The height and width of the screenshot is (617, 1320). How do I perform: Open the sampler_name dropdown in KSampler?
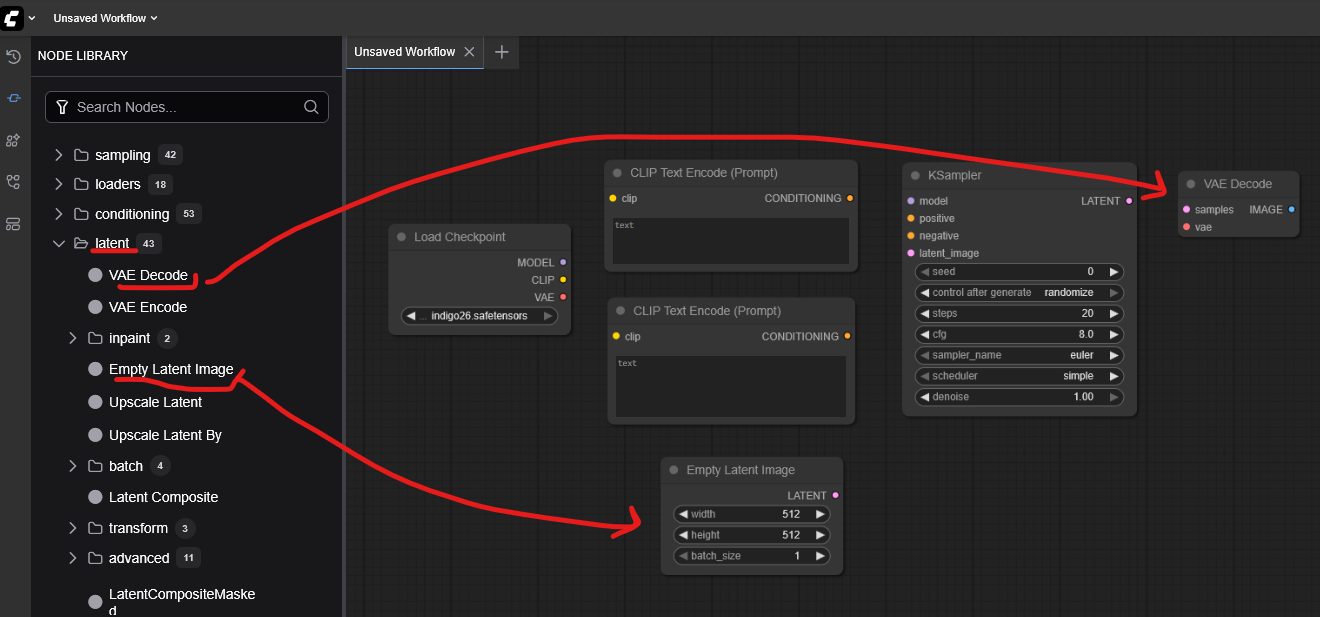tap(1019, 355)
